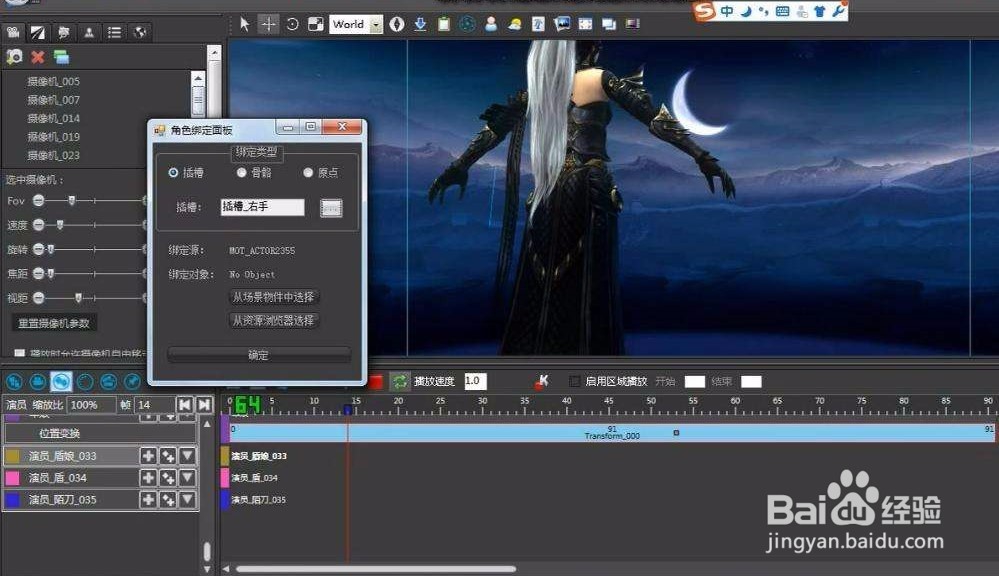Click the green clipboard icon
Image resolution: width=999 pixels, height=576 pixels.
click(444, 24)
